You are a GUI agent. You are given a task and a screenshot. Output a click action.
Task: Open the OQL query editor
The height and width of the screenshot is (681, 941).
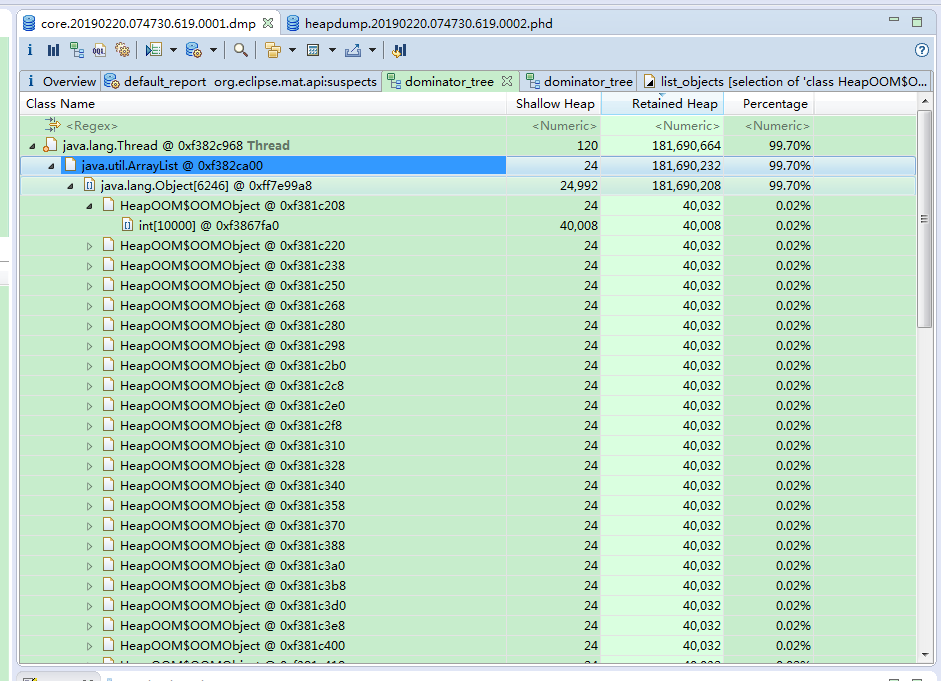[x=99, y=50]
